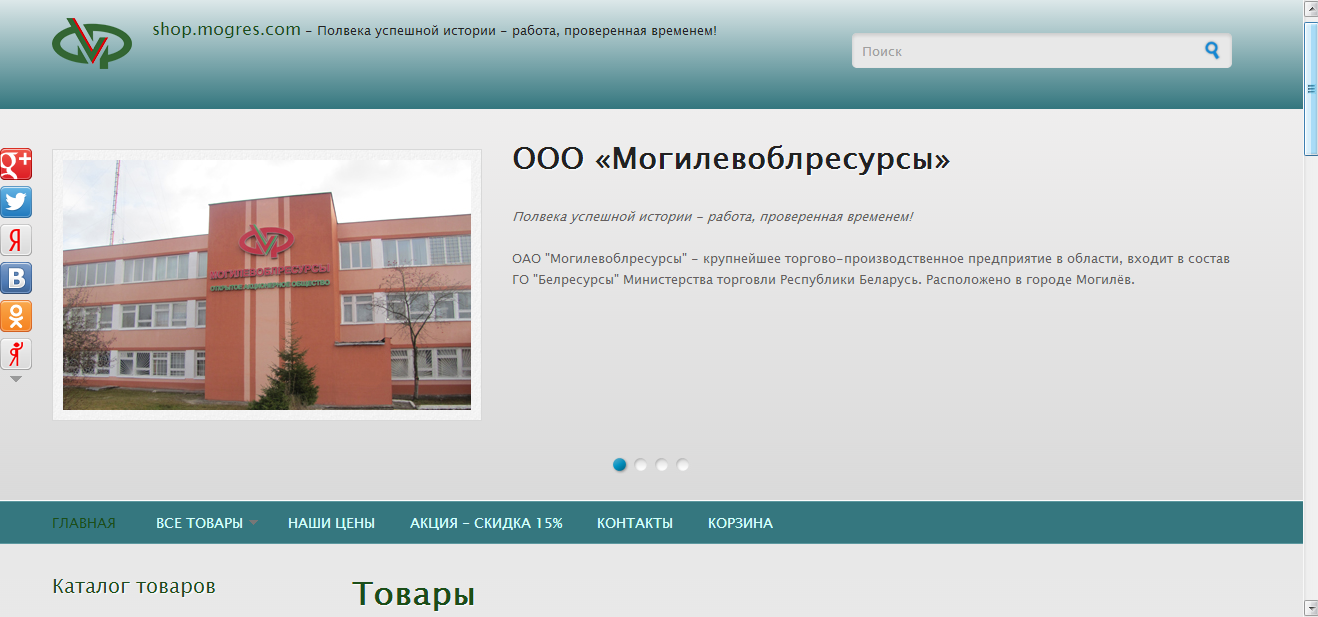Click the green Mogres logo icon

[x=92, y=43]
